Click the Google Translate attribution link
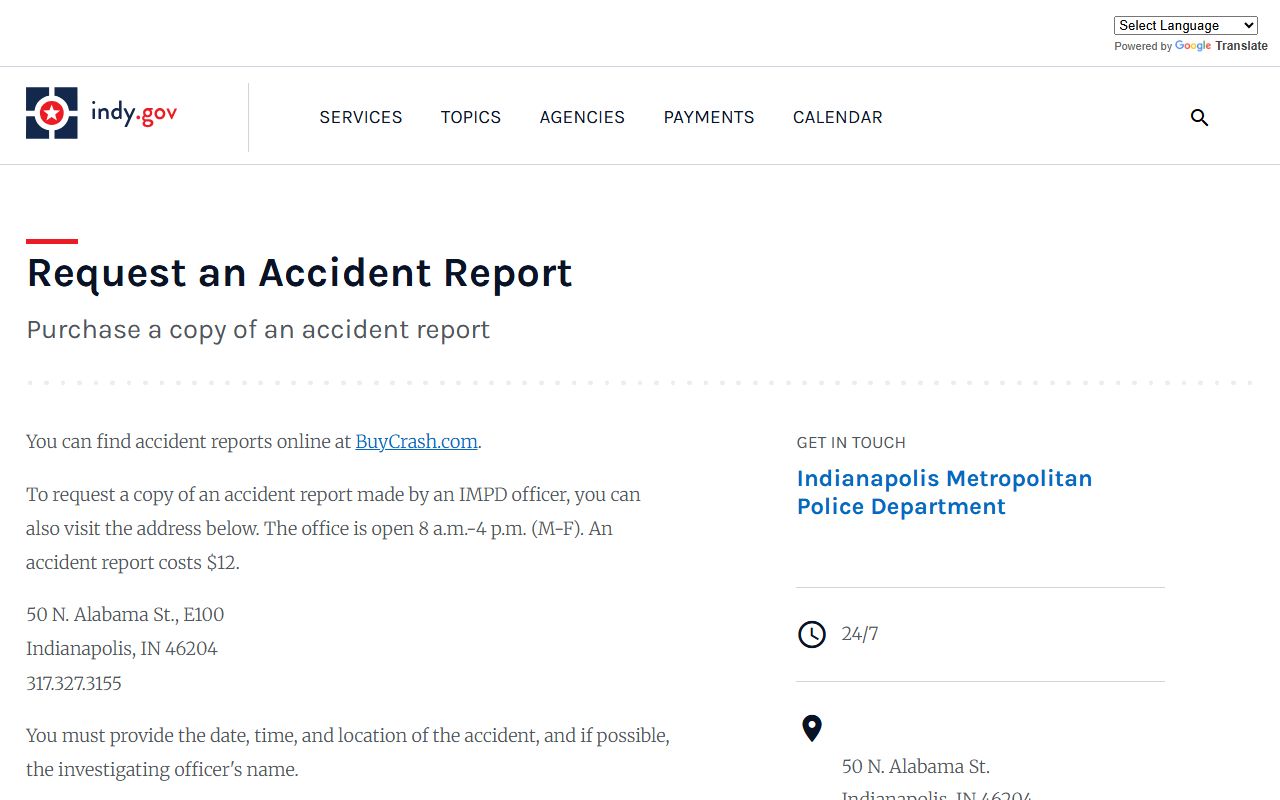 click(1221, 46)
